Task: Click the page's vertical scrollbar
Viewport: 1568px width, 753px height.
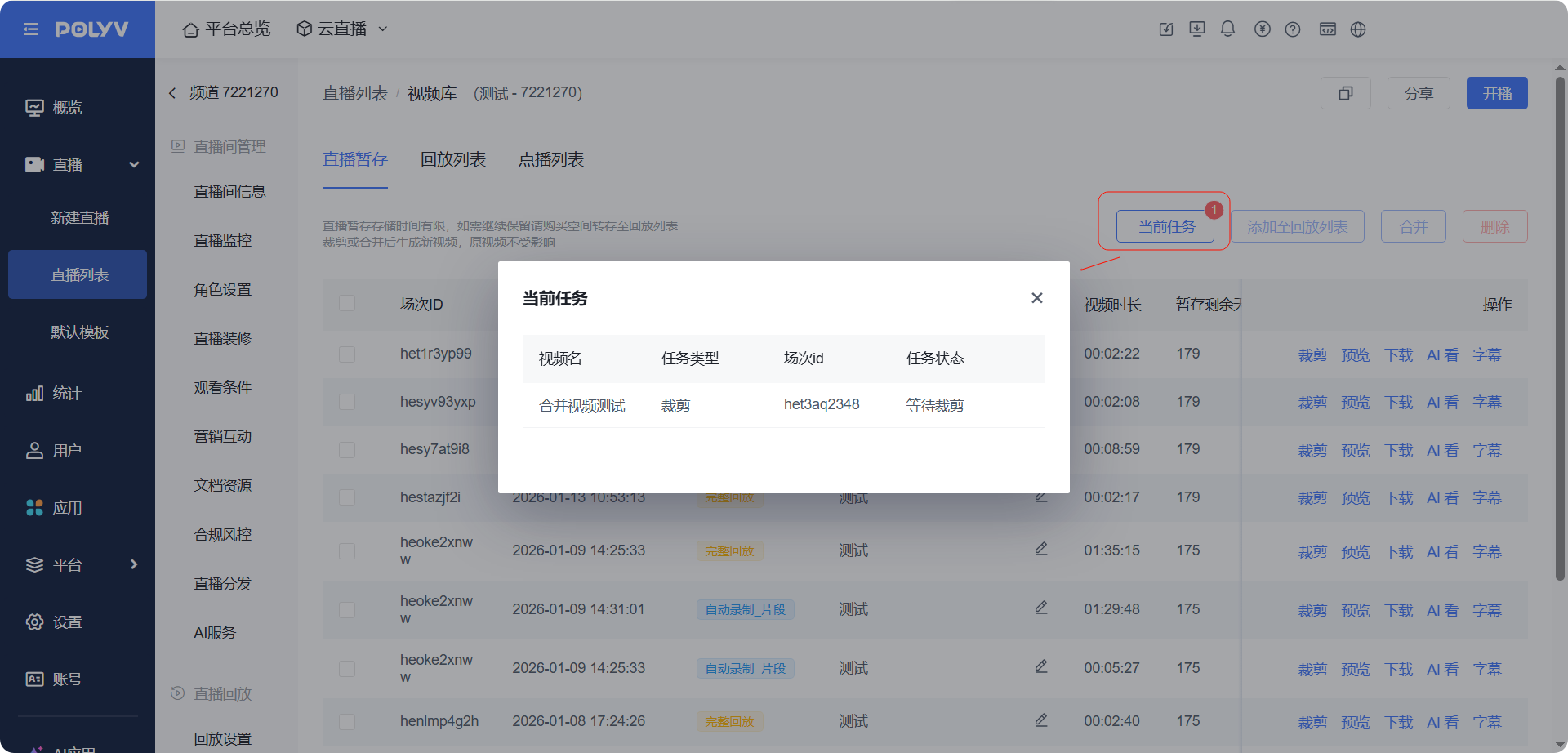Action: tap(1560, 327)
